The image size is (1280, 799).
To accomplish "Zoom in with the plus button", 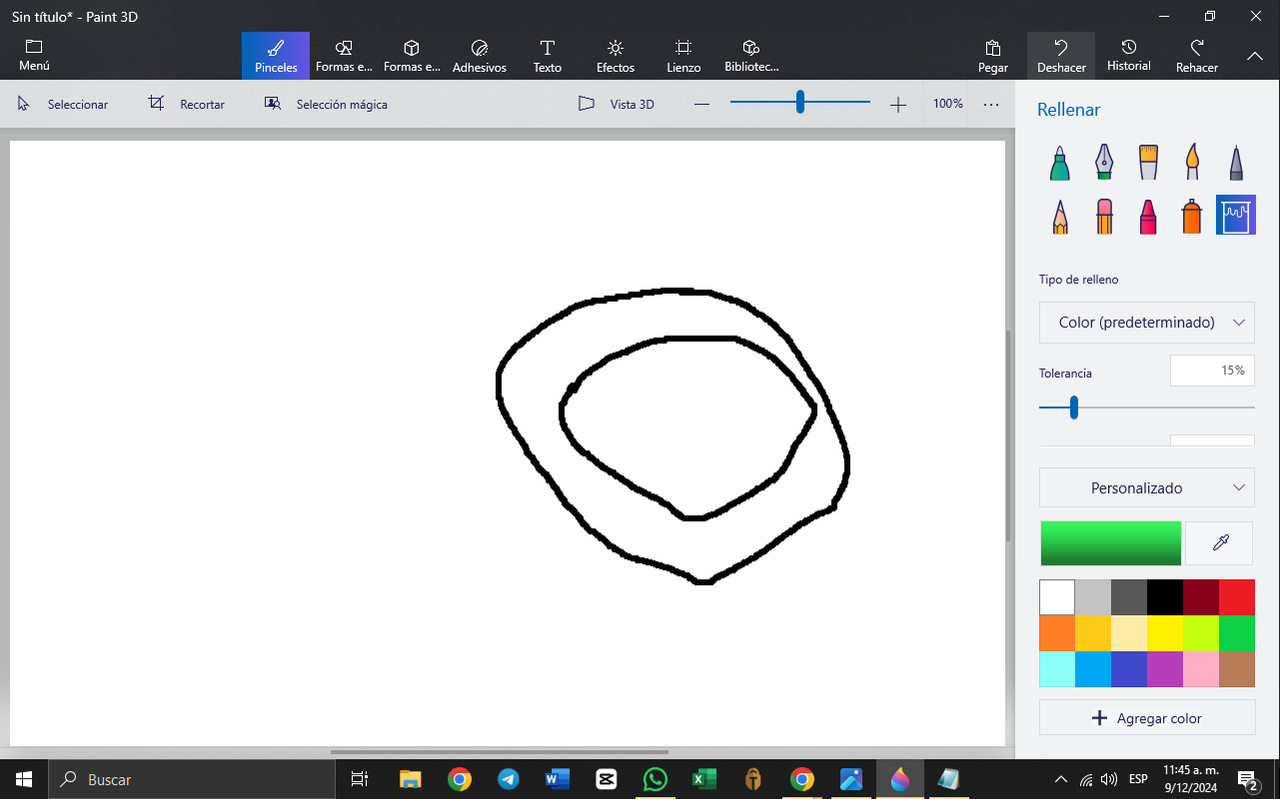I will pyautogui.click(x=898, y=104).
